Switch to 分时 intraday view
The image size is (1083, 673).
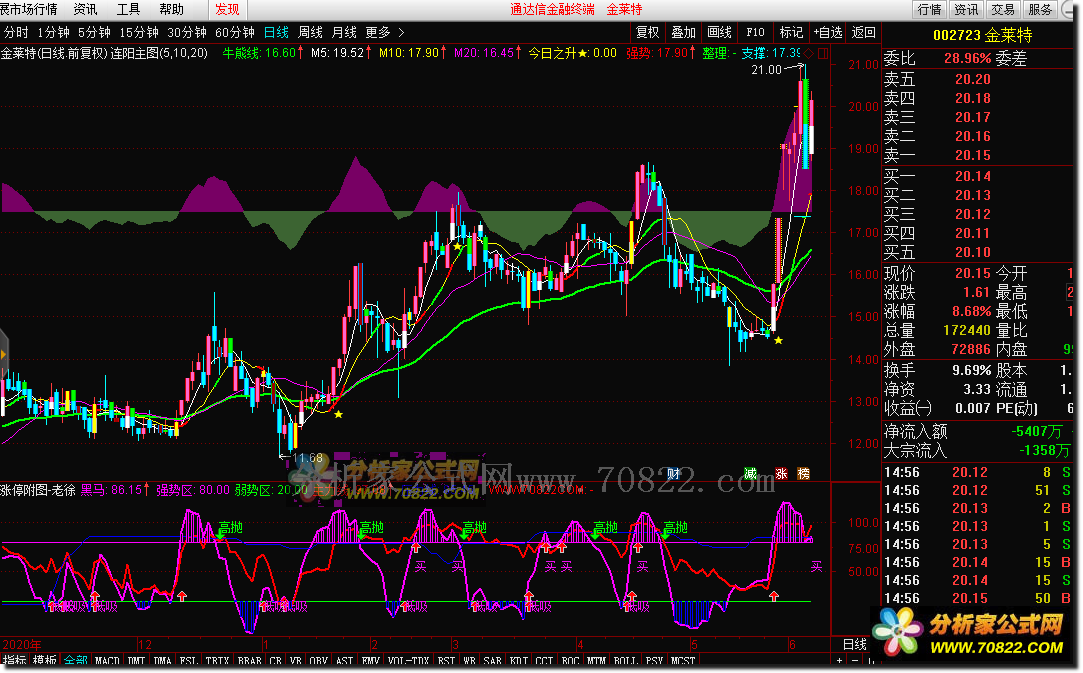[17, 32]
